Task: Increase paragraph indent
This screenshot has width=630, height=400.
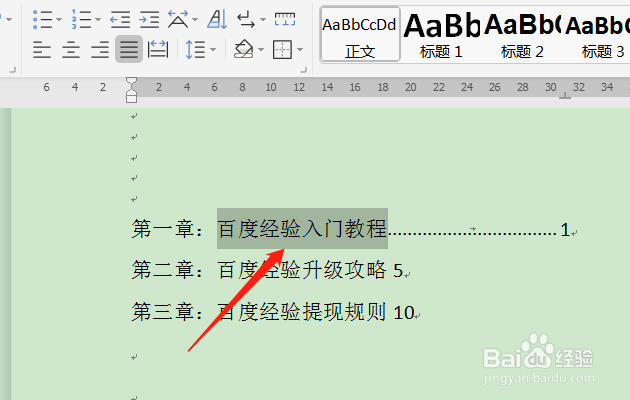Action: pos(149,19)
